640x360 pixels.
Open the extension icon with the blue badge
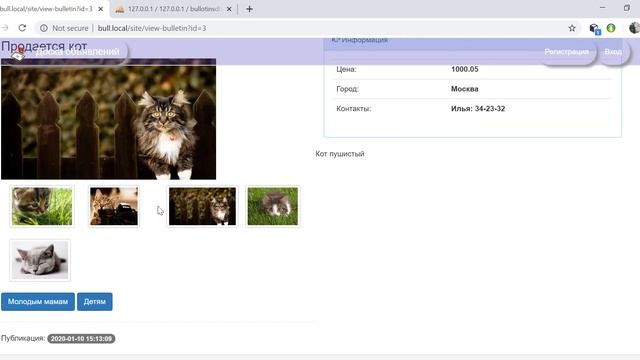pos(595,29)
